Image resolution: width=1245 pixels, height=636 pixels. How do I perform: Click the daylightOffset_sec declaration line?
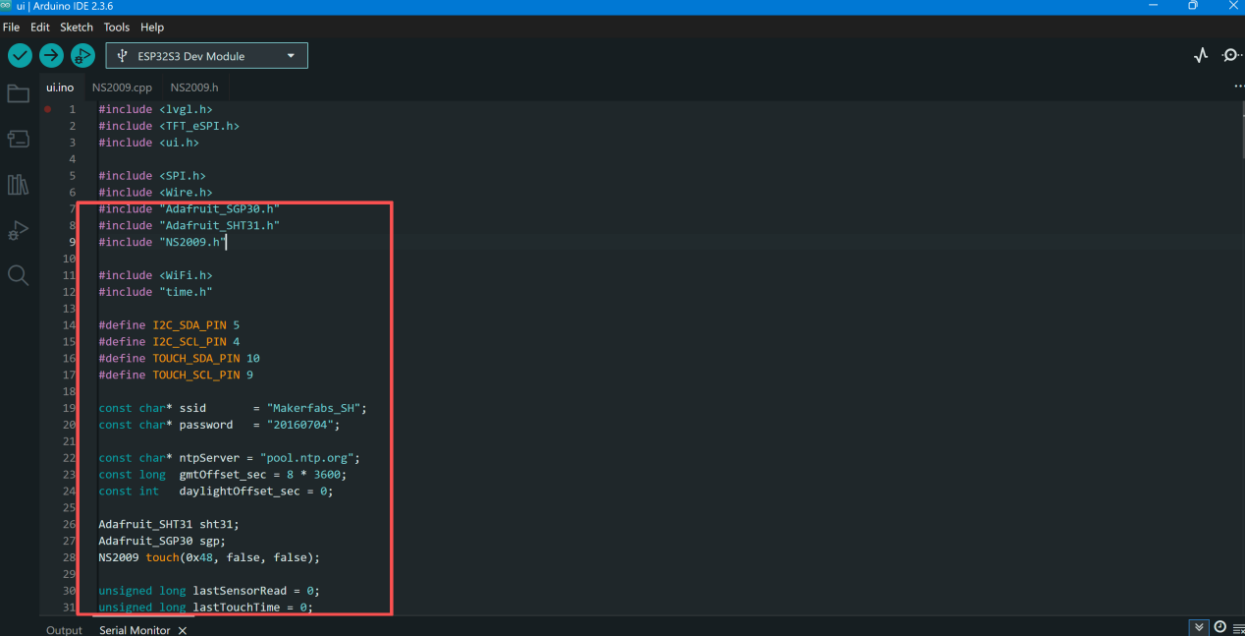(x=216, y=491)
